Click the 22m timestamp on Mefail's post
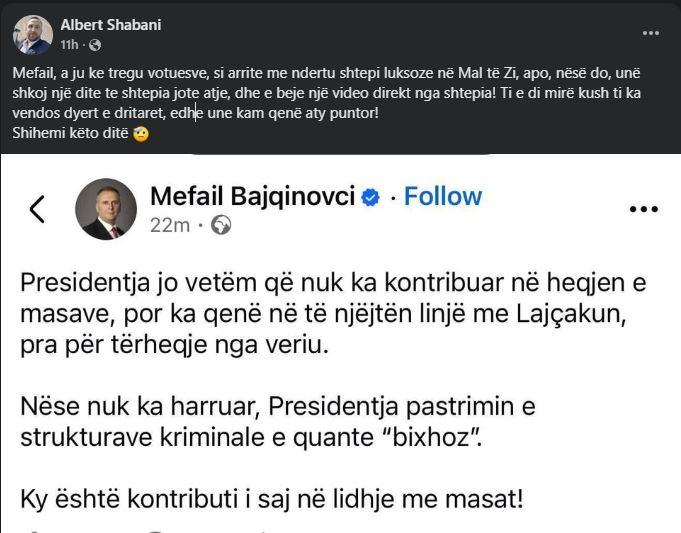Viewport: 681px width, 533px height. [x=169, y=226]
